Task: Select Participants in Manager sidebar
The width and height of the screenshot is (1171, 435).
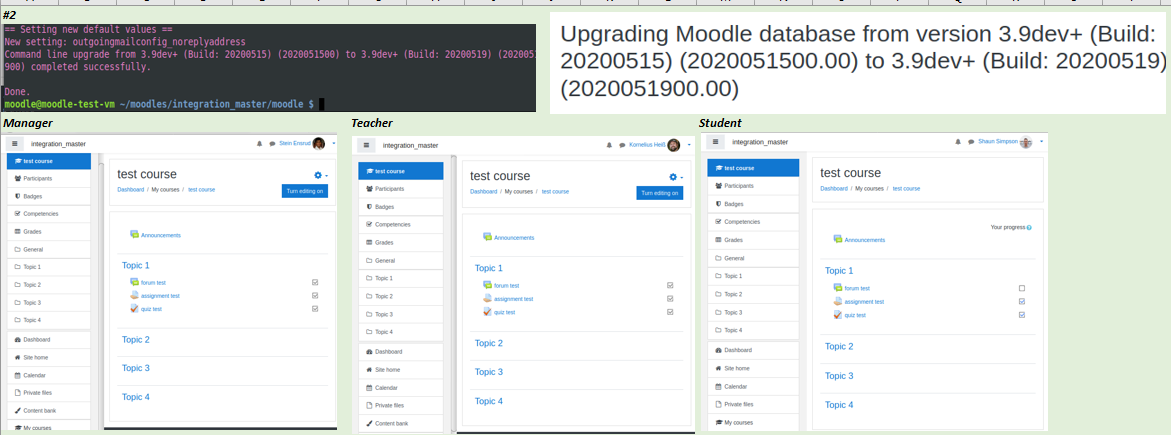Action: 49,179
